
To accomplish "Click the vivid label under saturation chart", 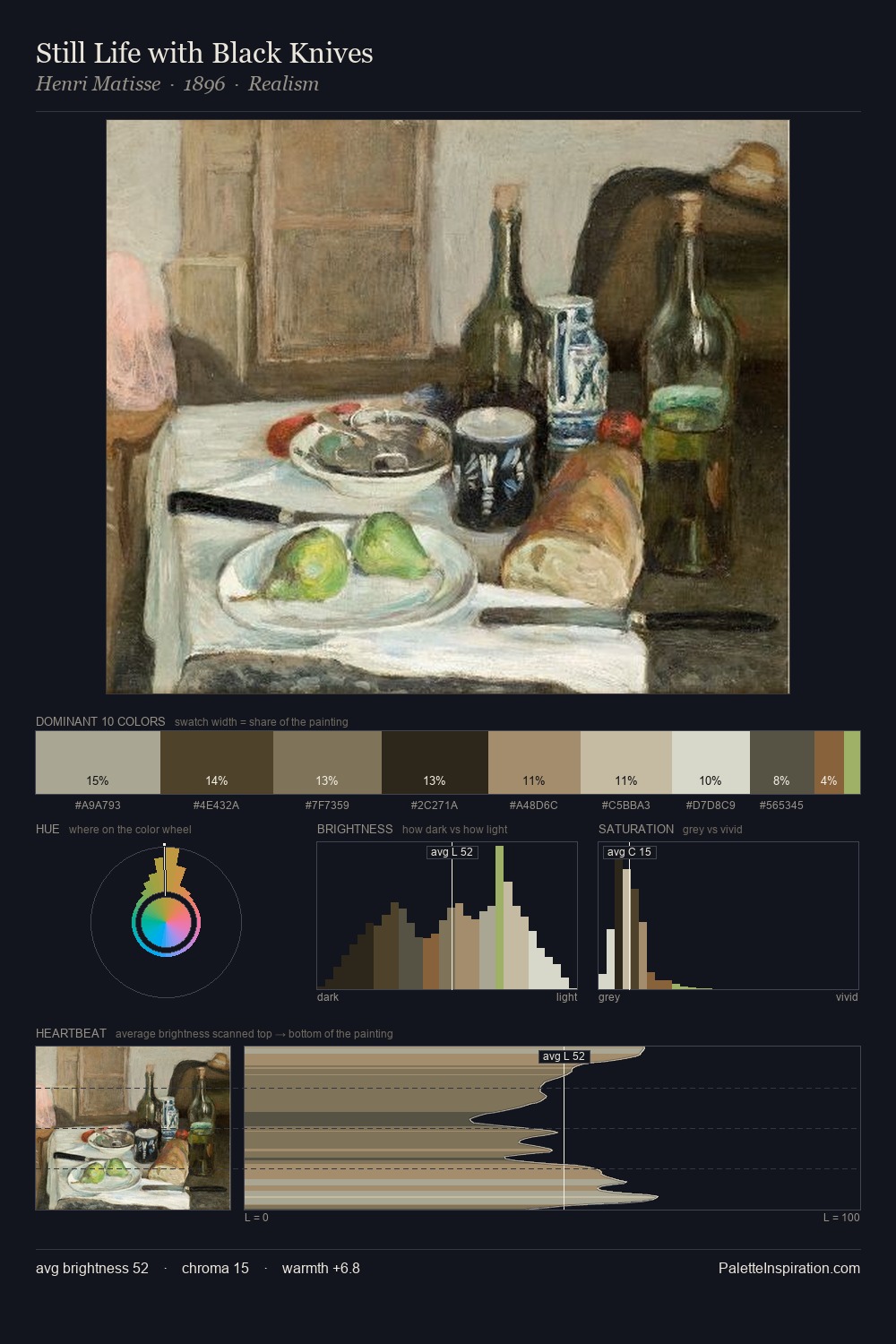I will click(x=847, y=996).
